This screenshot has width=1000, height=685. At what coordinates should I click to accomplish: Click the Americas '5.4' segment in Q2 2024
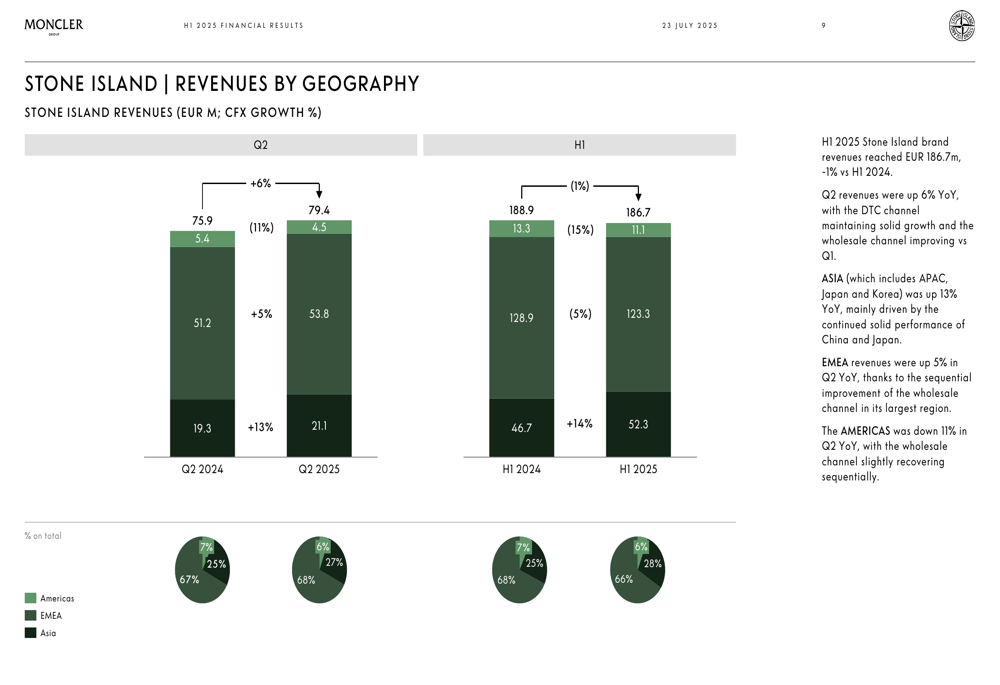[202, 239]
